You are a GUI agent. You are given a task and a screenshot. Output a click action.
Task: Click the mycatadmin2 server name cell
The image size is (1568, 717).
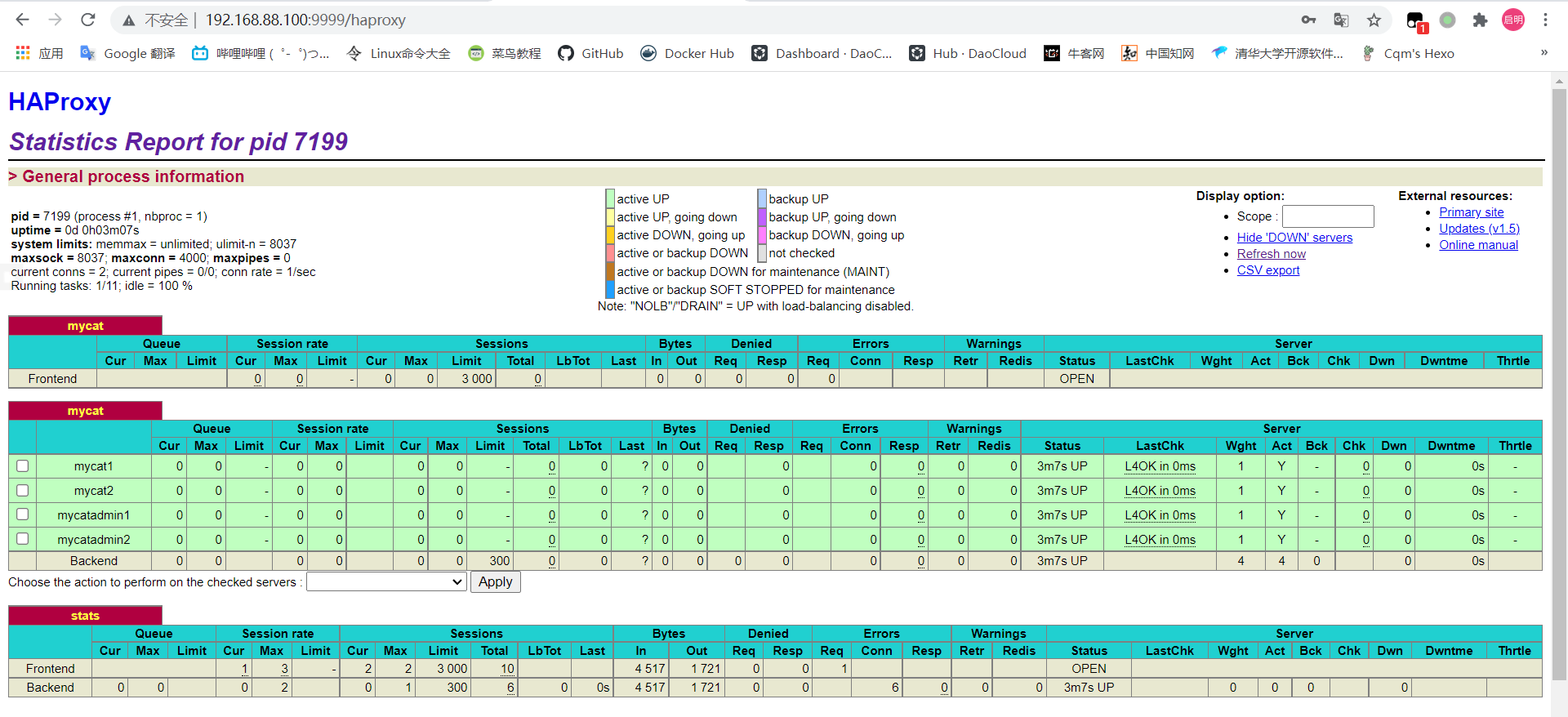(94, 540)
